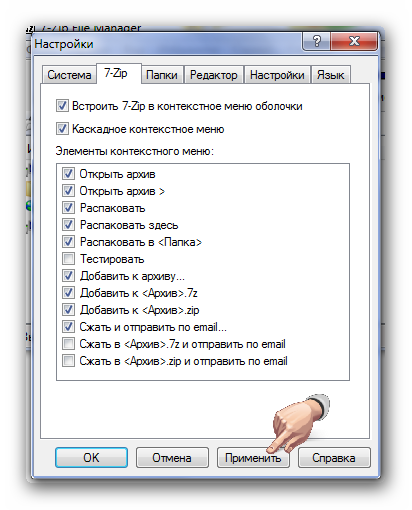The image size is (412, 510).
Task: Open the Папки tab
Action: point(162,75)
